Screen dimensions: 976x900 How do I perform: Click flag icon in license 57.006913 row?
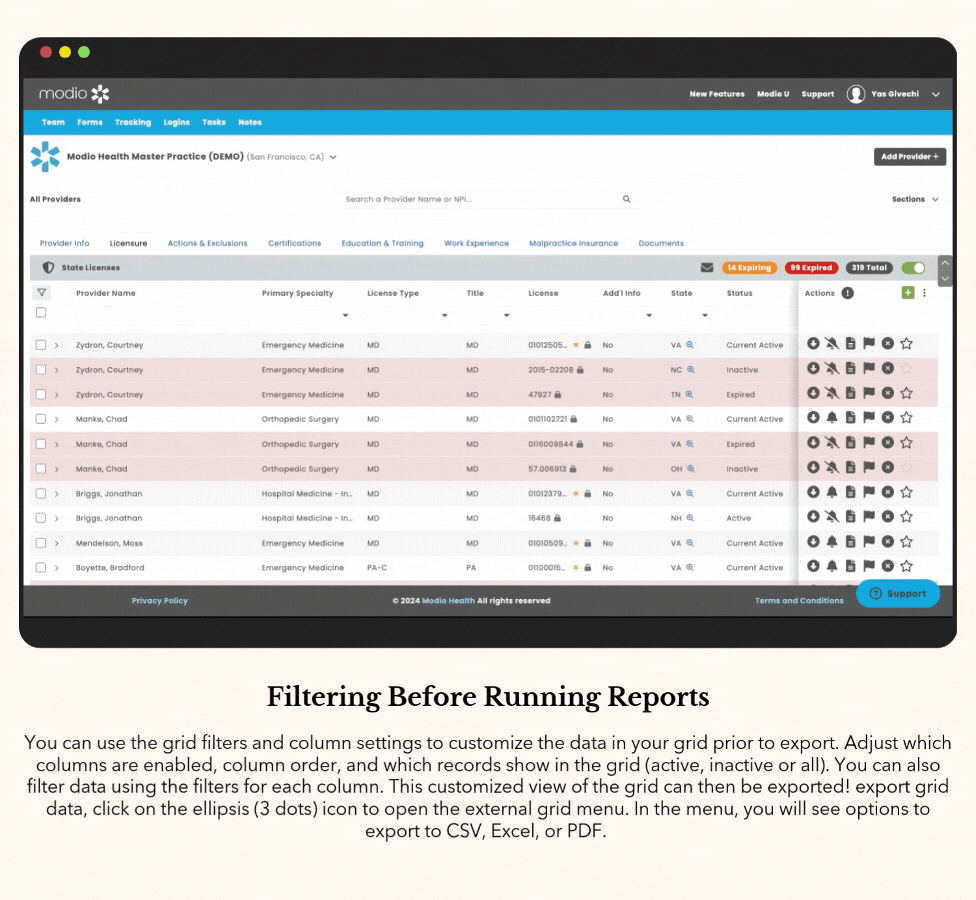869,467
